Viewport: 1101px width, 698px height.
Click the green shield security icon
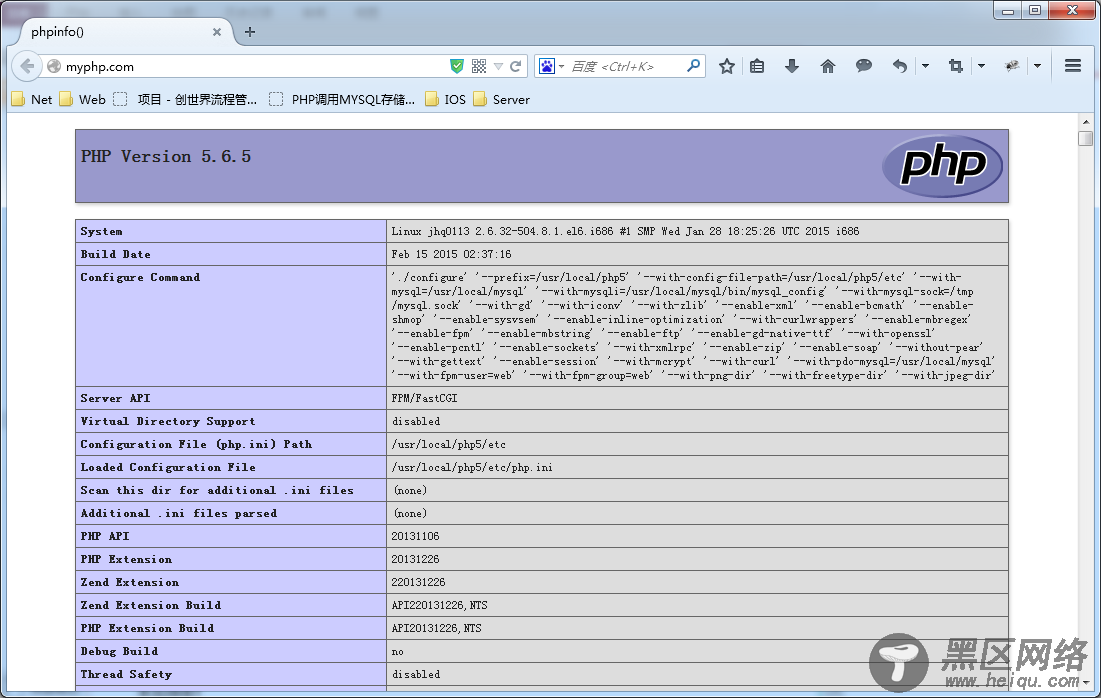(457, 66)
